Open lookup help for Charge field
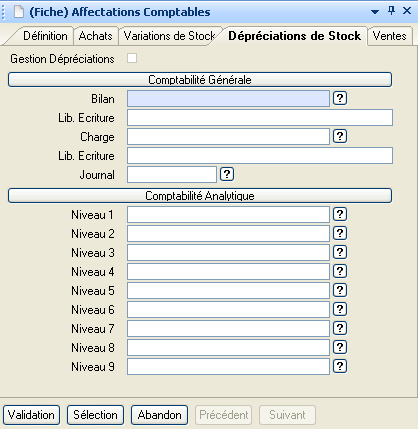The width and height of the screenshot is (418, 429). point(340,136)
